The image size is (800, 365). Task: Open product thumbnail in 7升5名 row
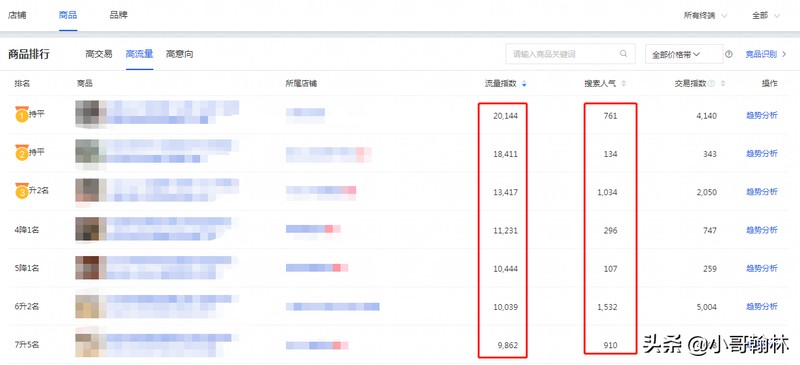coord(91,344)
